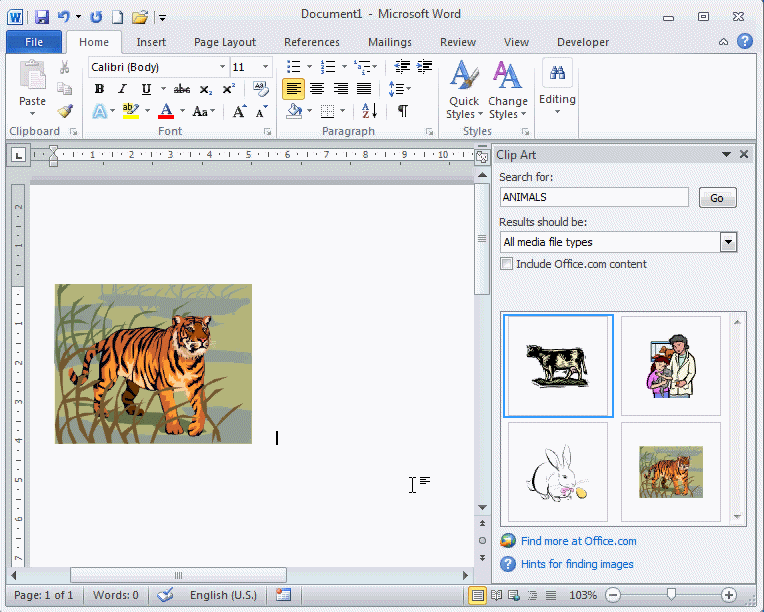Expand the font name dropdown

pos(222,67)
